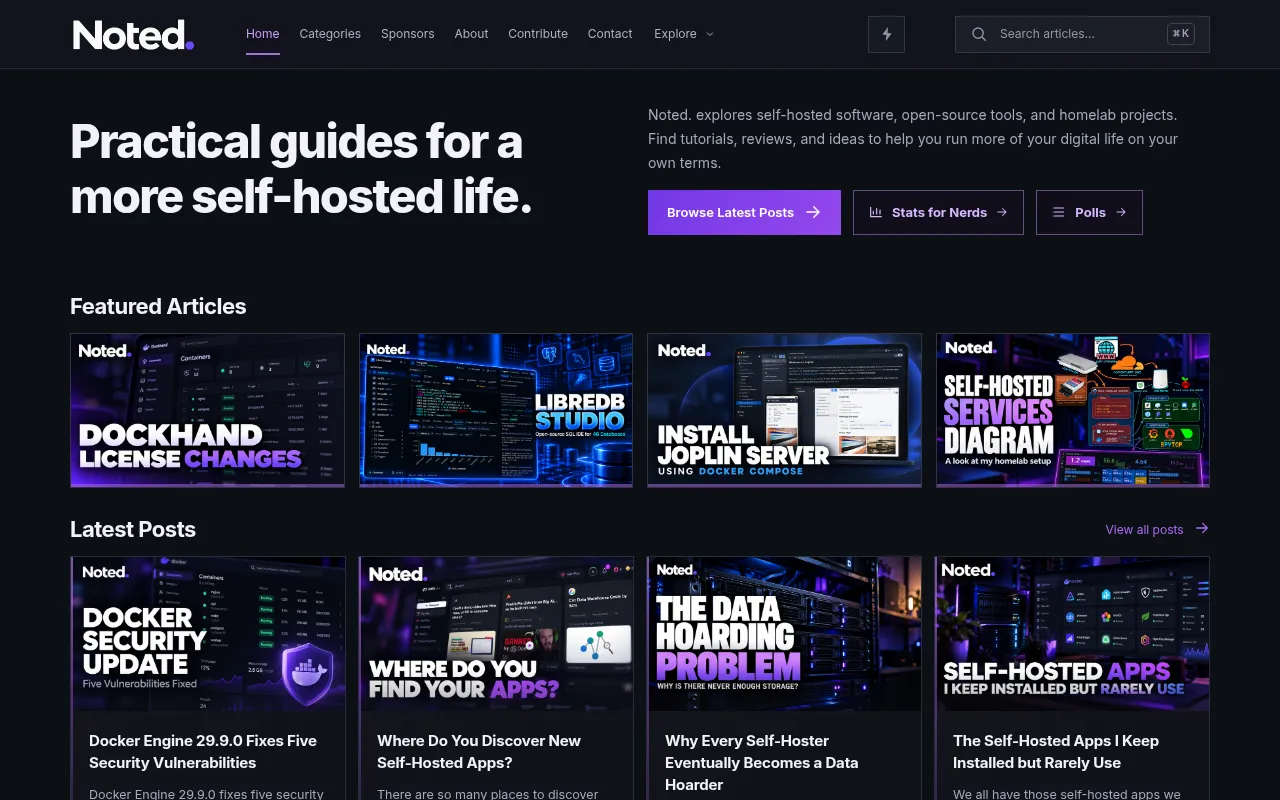Image resolution: width=1280 pixels, height=800 pixels.
Task: Click the arrow on Browse Latest Posts
Action: pos(813,212)
